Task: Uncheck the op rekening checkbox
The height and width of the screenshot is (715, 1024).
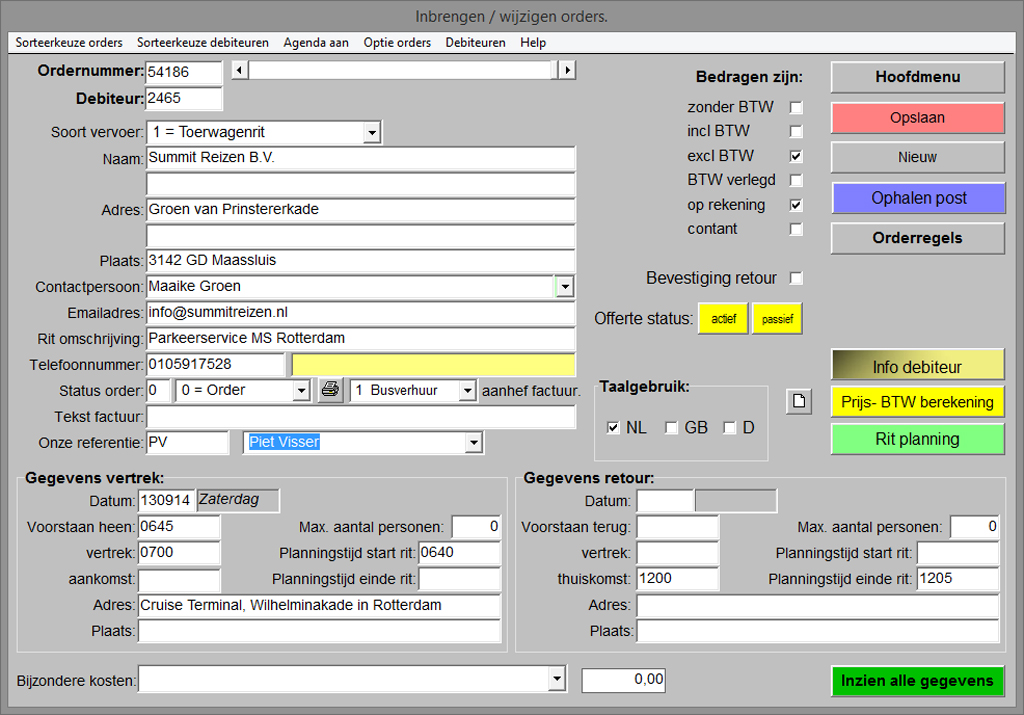Action: pos(796,205)
